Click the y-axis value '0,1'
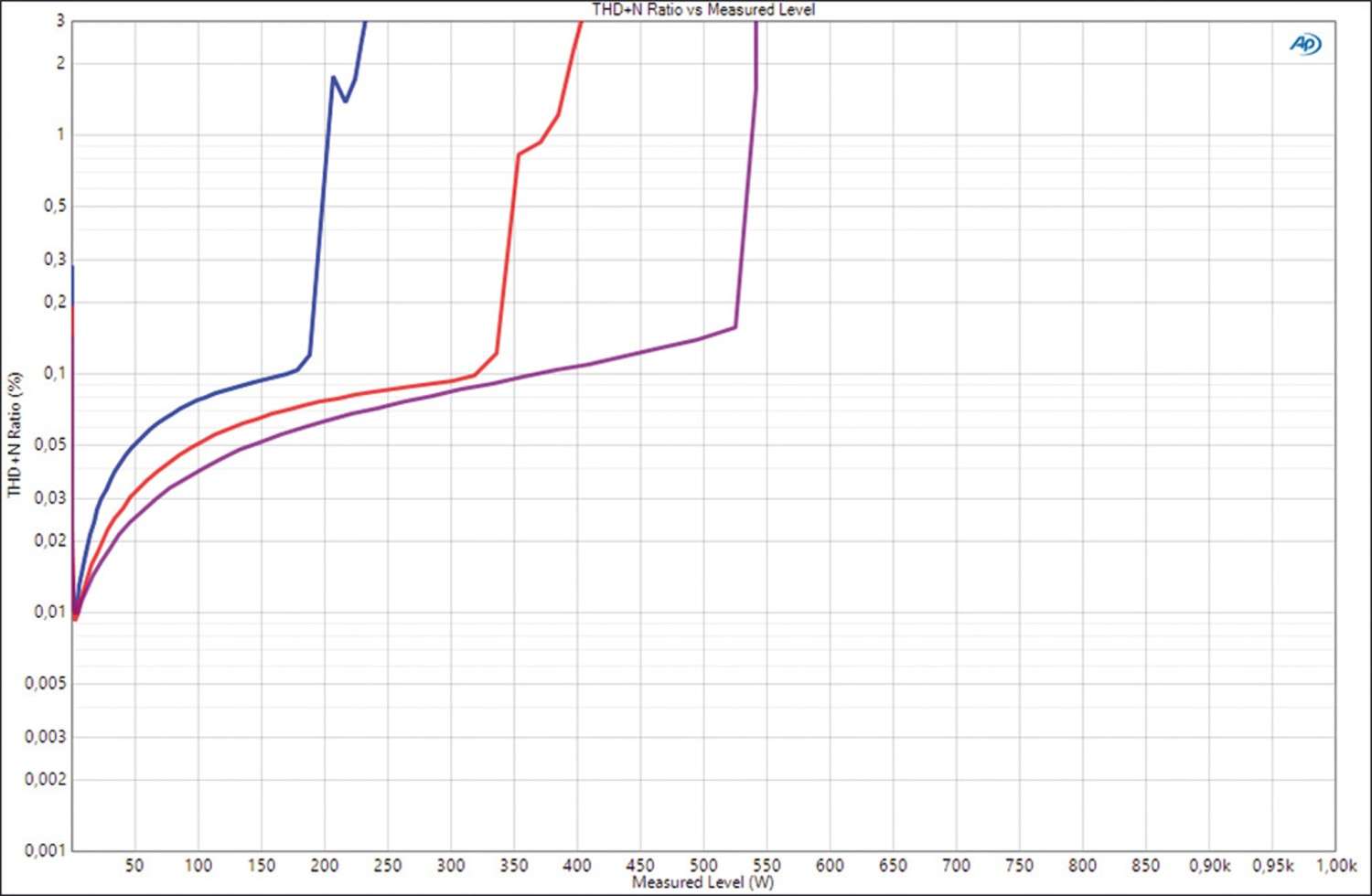This screenshot has height=896, width=1372. [55, 374]
